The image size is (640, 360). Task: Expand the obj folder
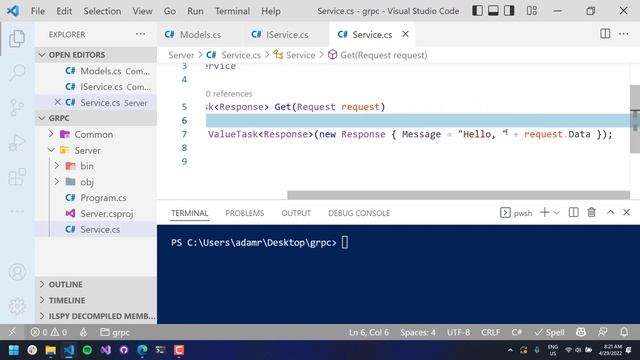[96, 182]
